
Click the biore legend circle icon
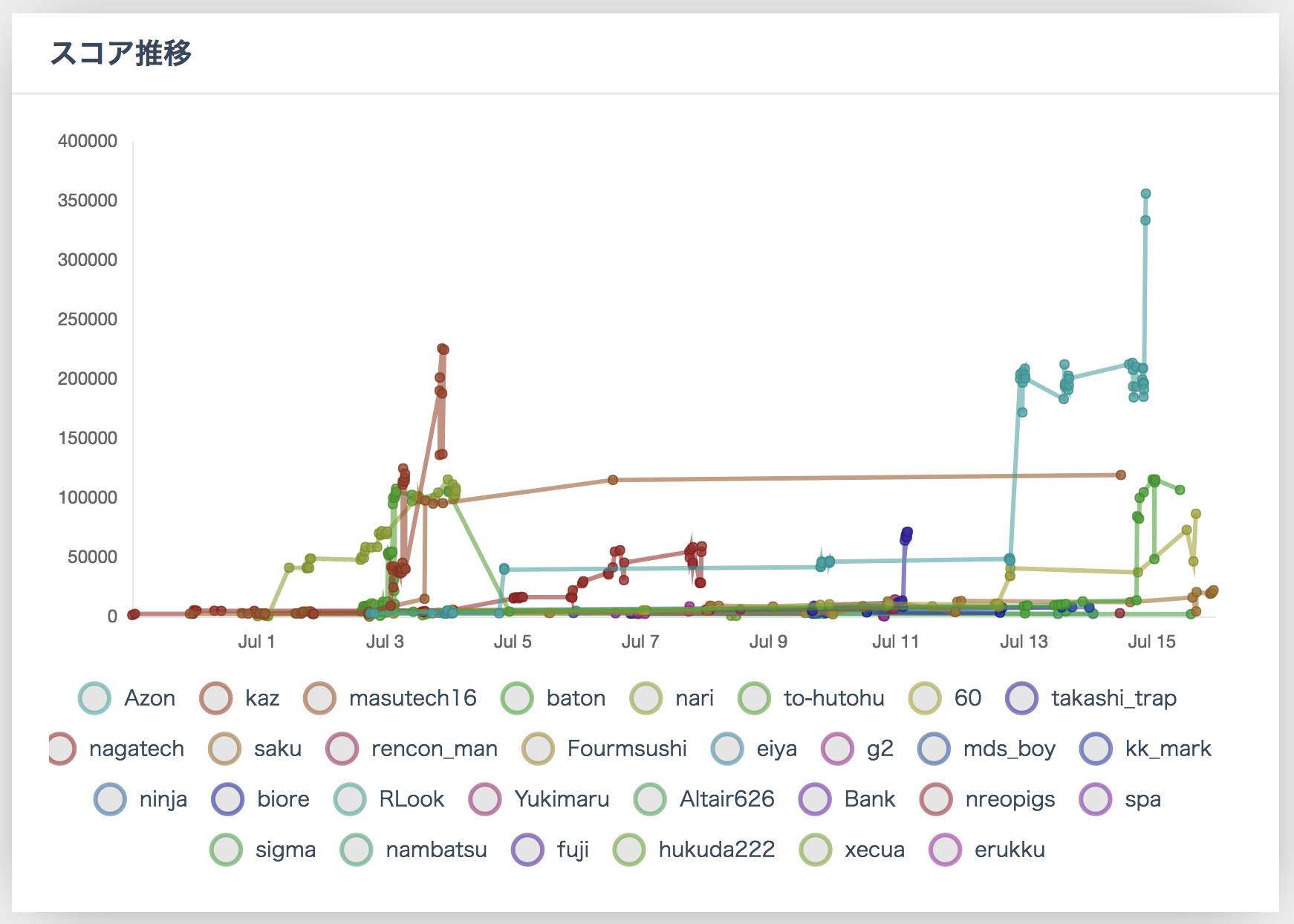tap(228, 799)
